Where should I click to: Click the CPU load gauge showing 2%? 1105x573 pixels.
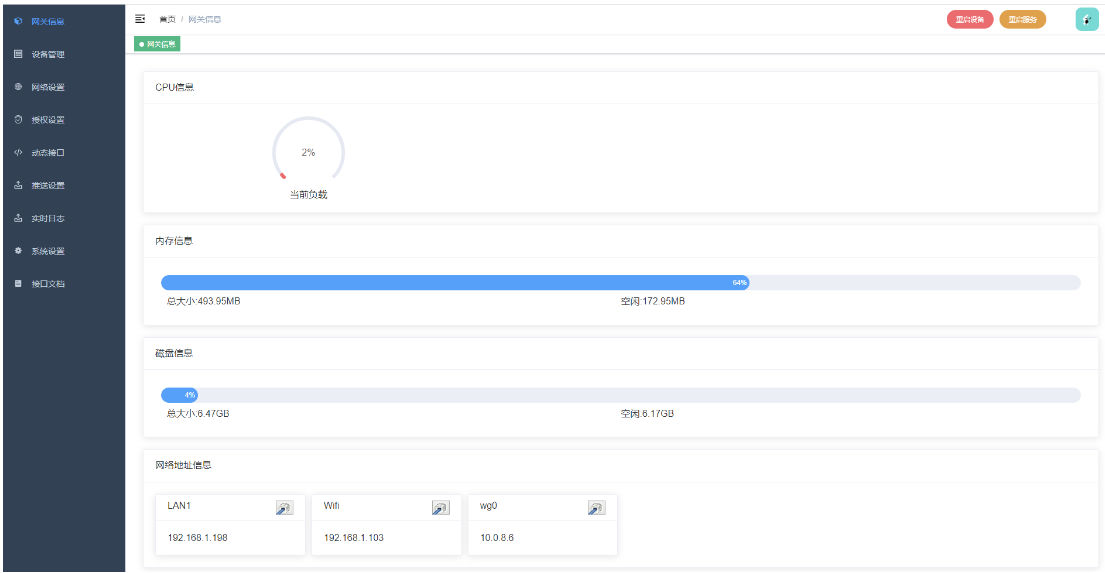click(x=308, y=153)
